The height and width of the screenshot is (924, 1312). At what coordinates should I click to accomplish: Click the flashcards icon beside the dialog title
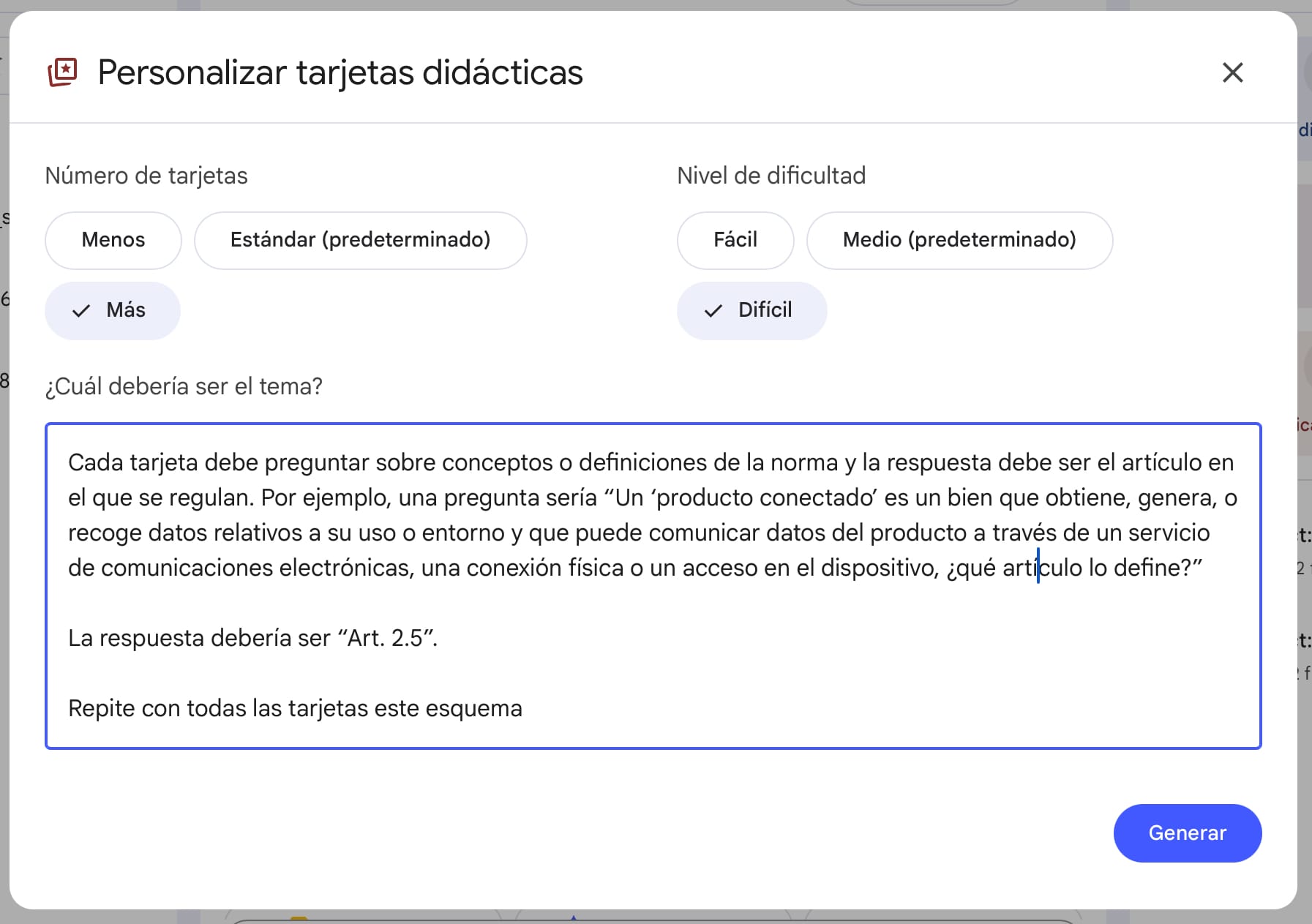coord(63,72)
